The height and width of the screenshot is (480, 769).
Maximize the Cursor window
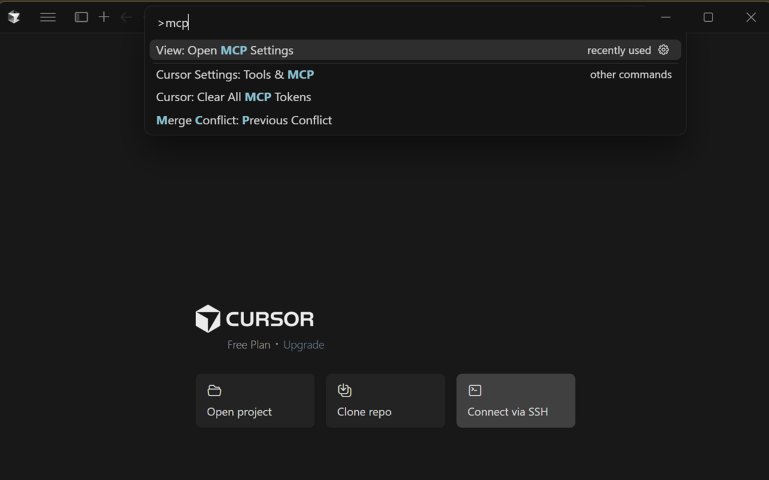[708, 17]
